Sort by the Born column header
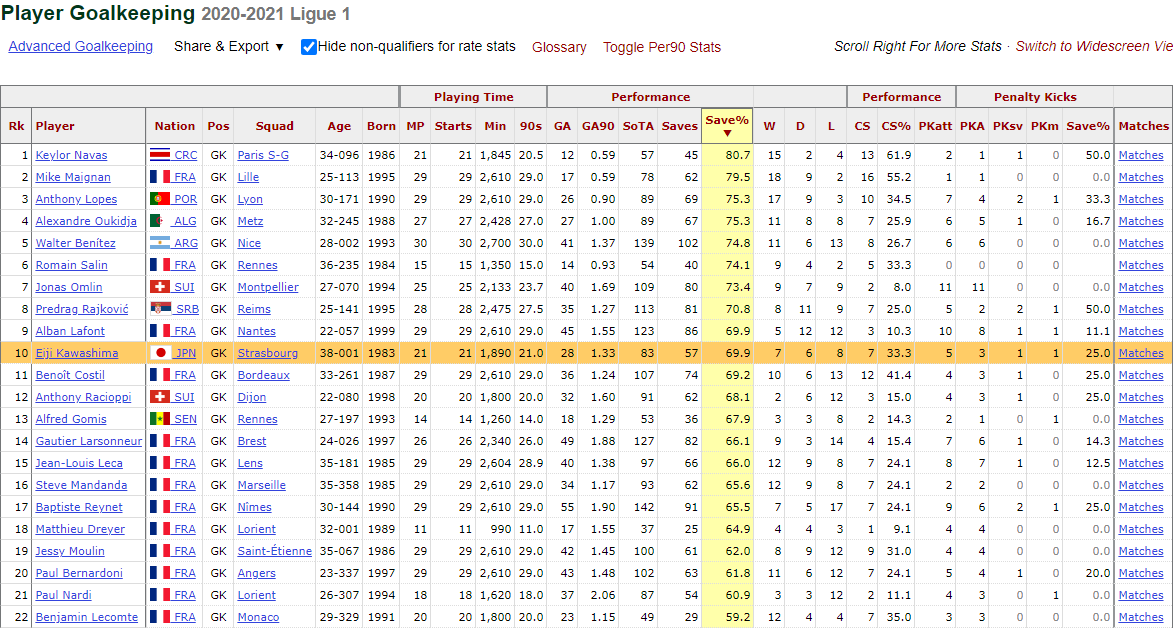1173x628 pixels. [x=382, y=126]
